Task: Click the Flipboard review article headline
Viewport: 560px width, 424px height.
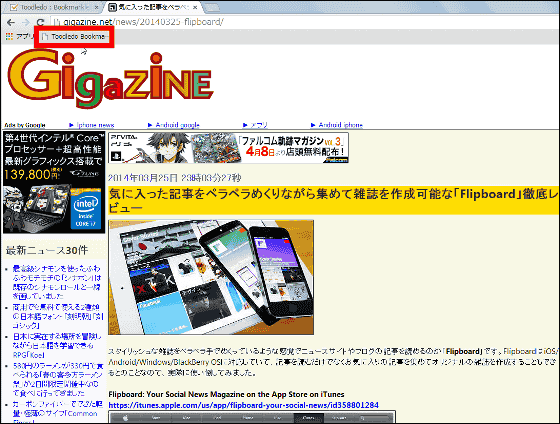Action: pyautogui.click(x=333, y=200)
